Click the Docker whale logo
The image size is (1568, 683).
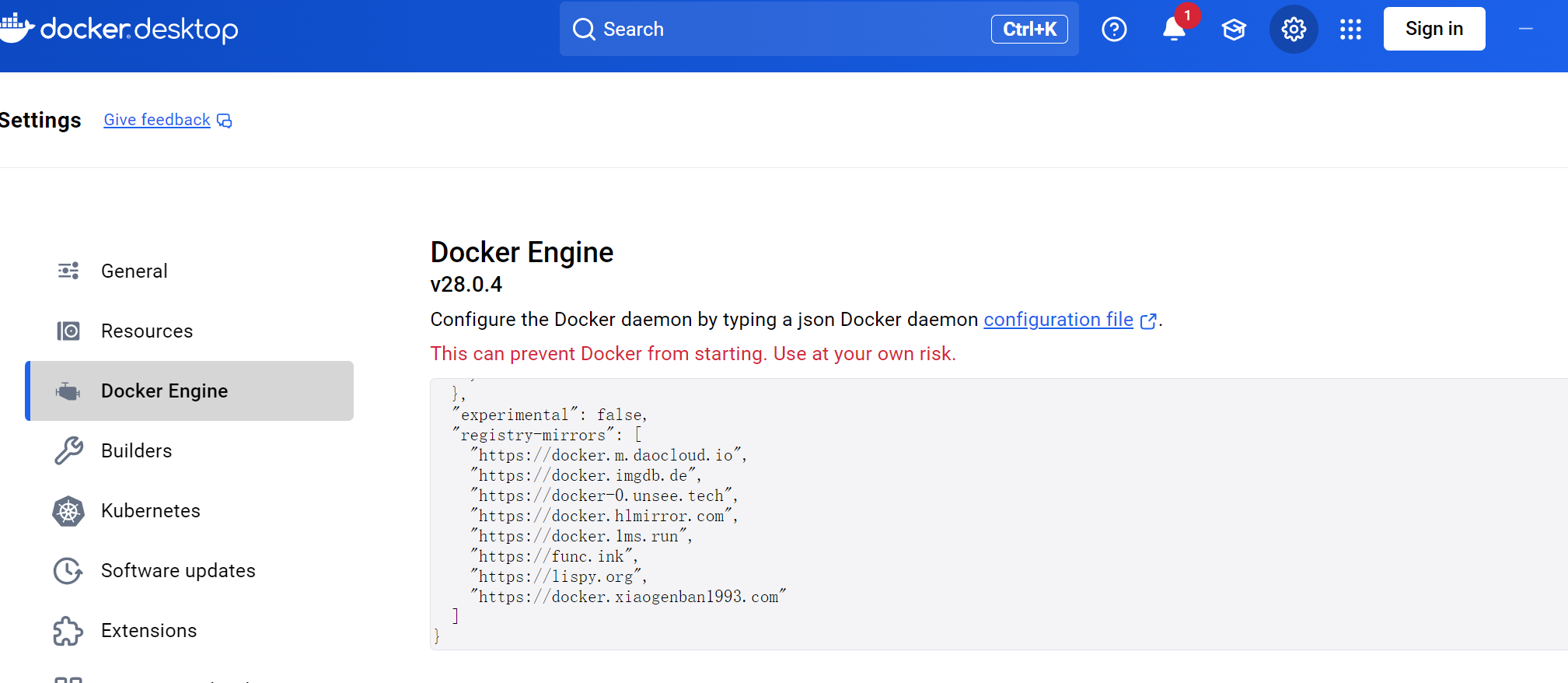(16, 28)
